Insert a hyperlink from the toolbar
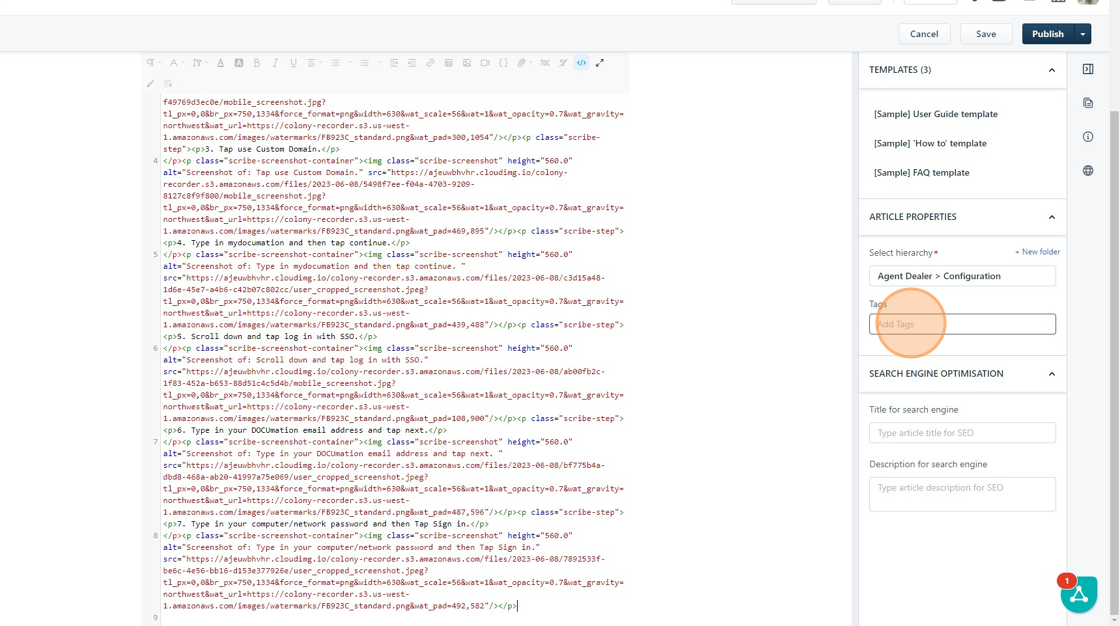1120x626 pixels. 430,63
